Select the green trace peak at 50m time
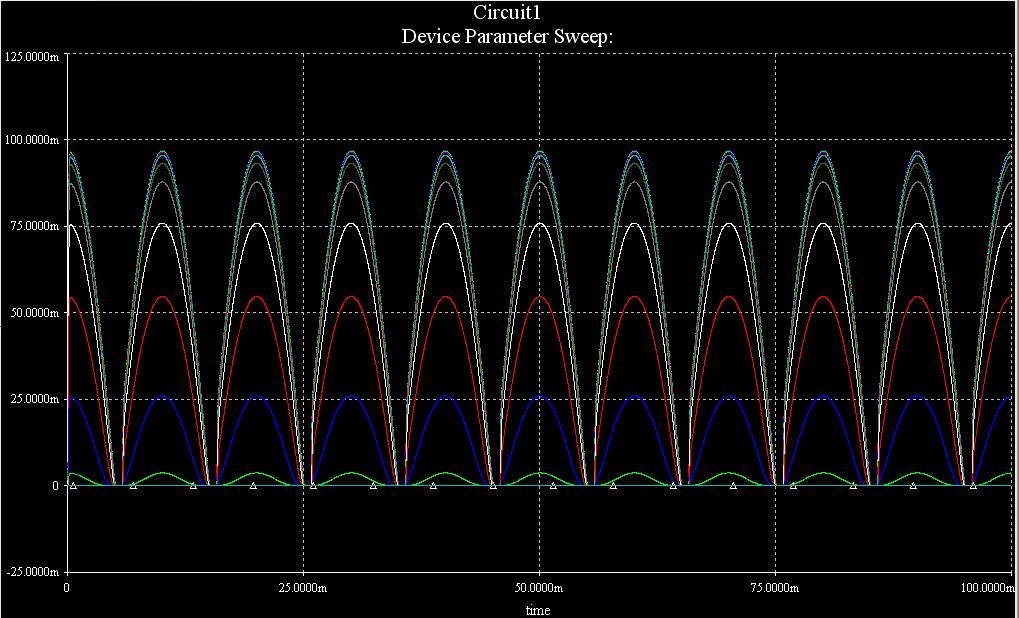Viewport: 1019px width, 618px height. [x=540, y=473]
